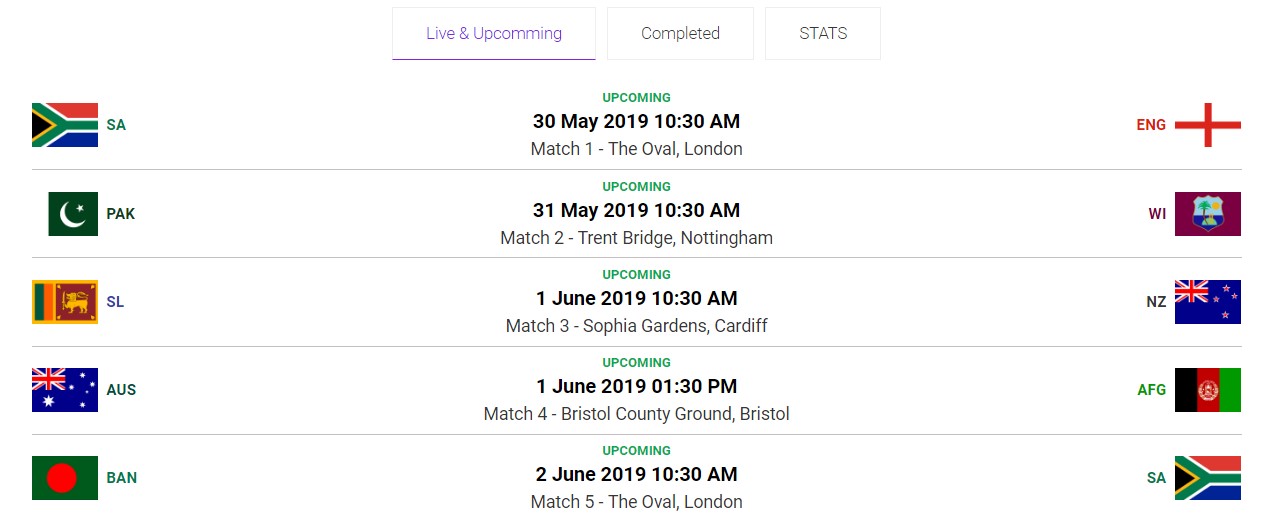1275x516 pixels.
Task: Click the England flag icon
Action: click(x=1207, y=125)
